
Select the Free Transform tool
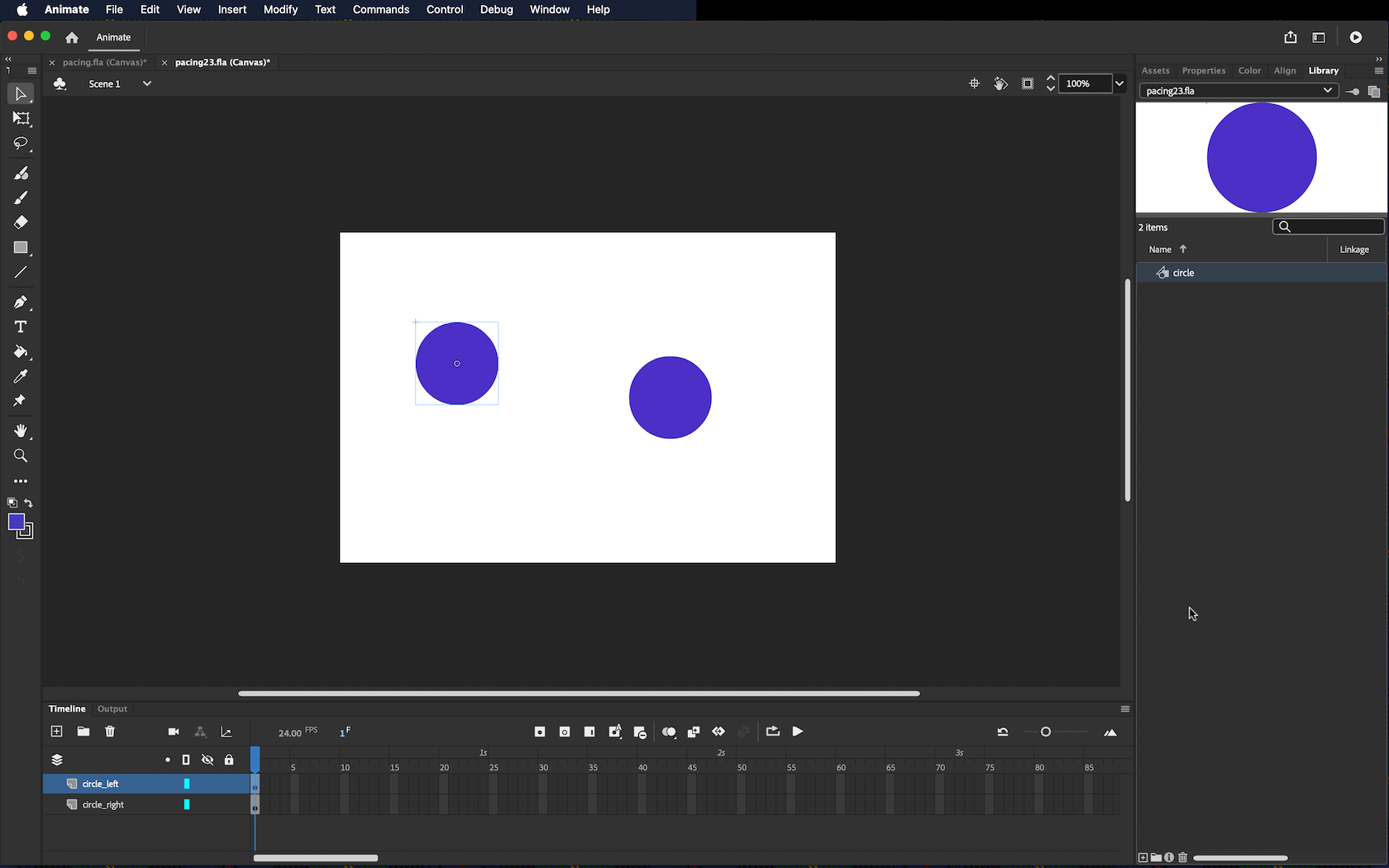click(x=21, y=119)
